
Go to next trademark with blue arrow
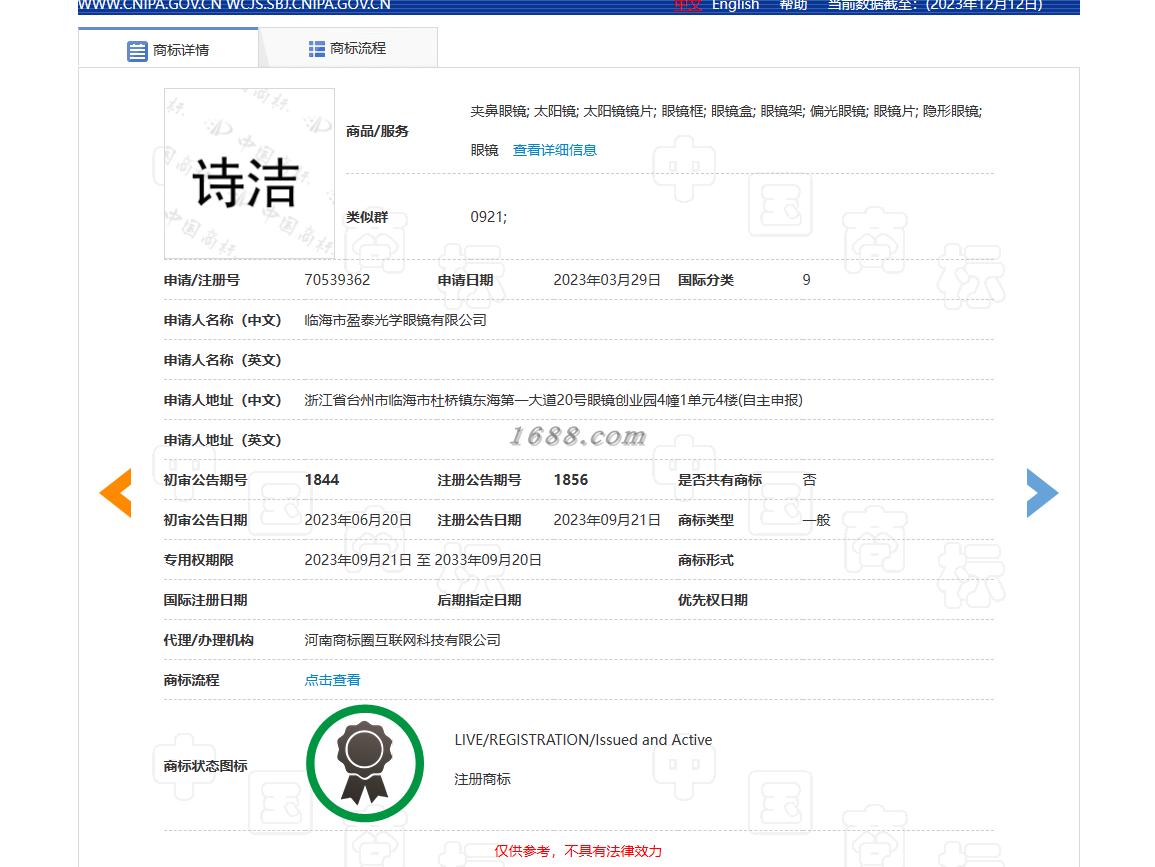pyautogui.click(x=1042, y=493)
